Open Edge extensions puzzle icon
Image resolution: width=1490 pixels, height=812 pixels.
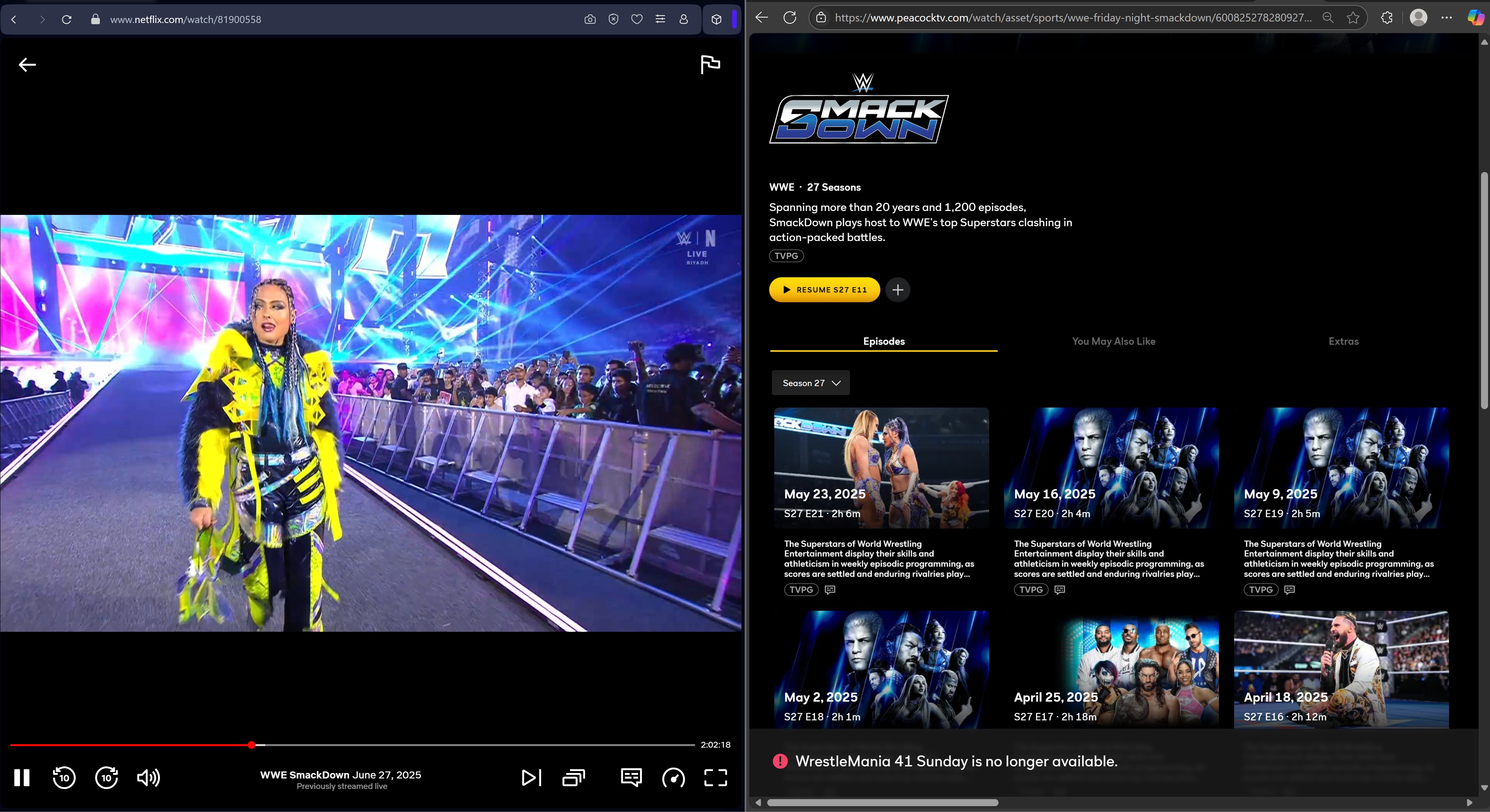coord(1387,17)
